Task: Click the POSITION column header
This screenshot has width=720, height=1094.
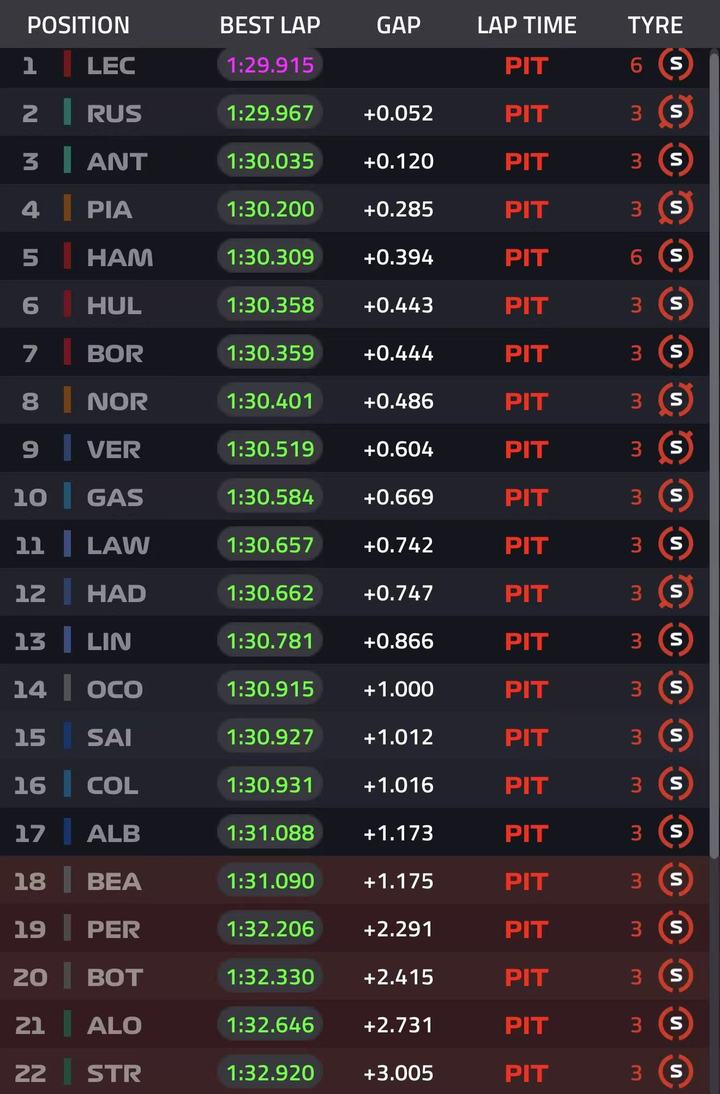Action: (78, 25)
